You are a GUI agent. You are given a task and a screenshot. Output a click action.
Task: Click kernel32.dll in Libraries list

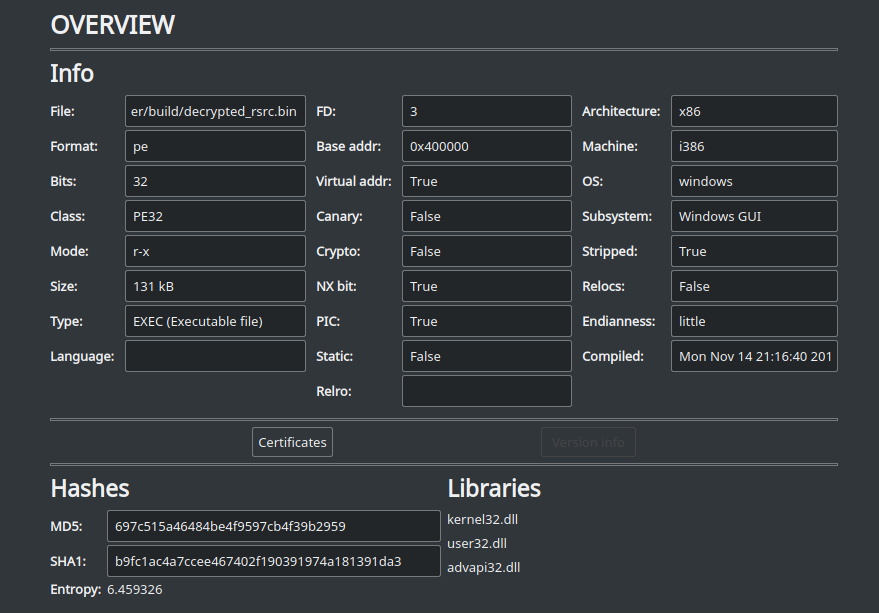(x=483, y=519)
